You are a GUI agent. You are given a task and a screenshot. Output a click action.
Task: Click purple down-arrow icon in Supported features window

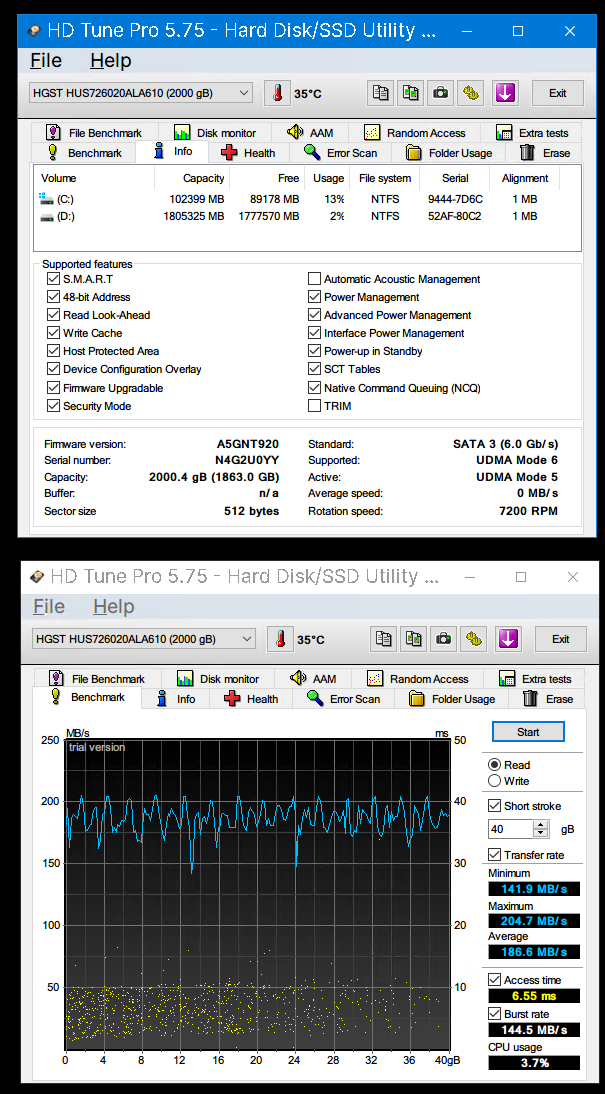[504, 93]
